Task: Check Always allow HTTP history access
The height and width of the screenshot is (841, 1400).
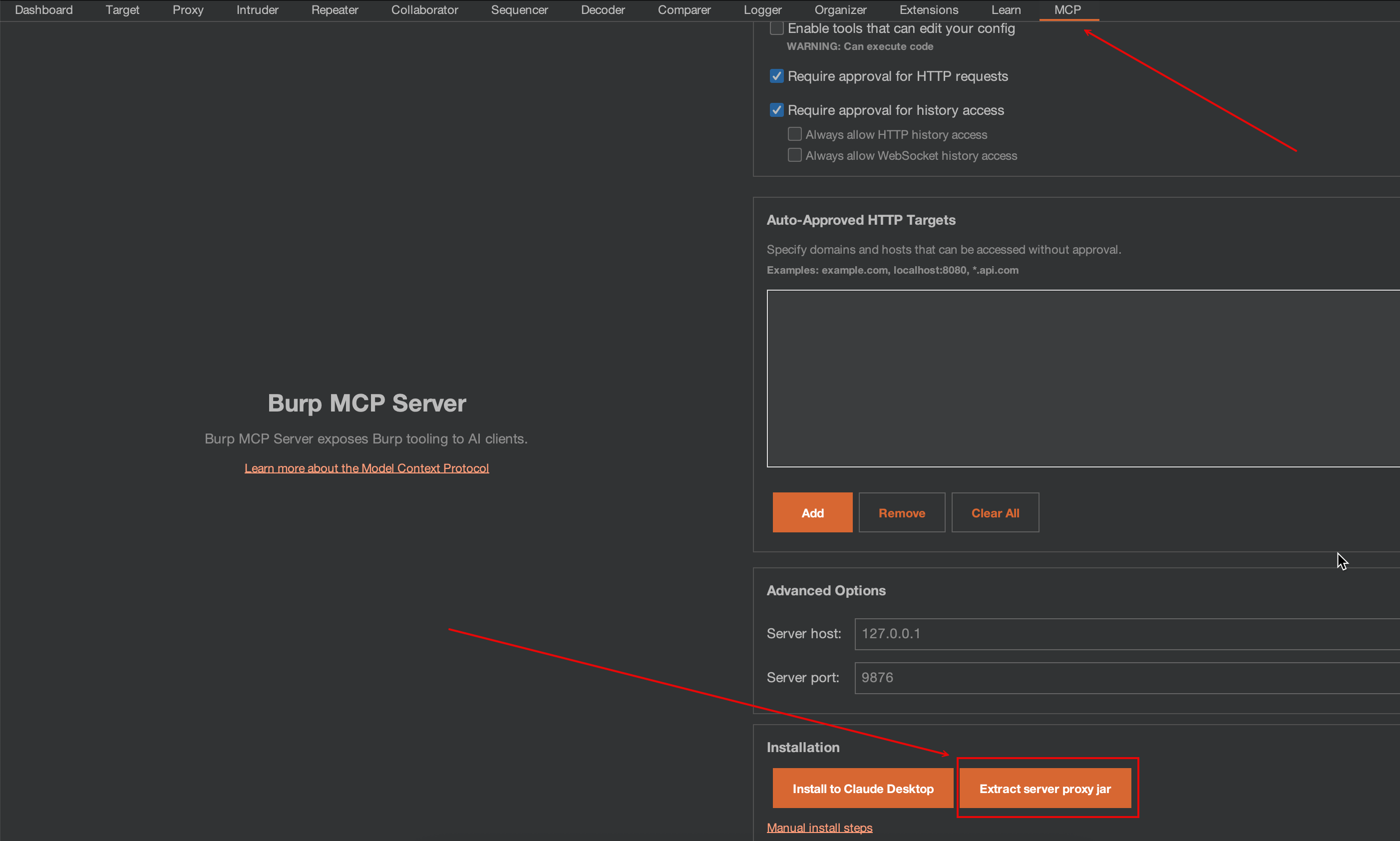Action: 794,134
